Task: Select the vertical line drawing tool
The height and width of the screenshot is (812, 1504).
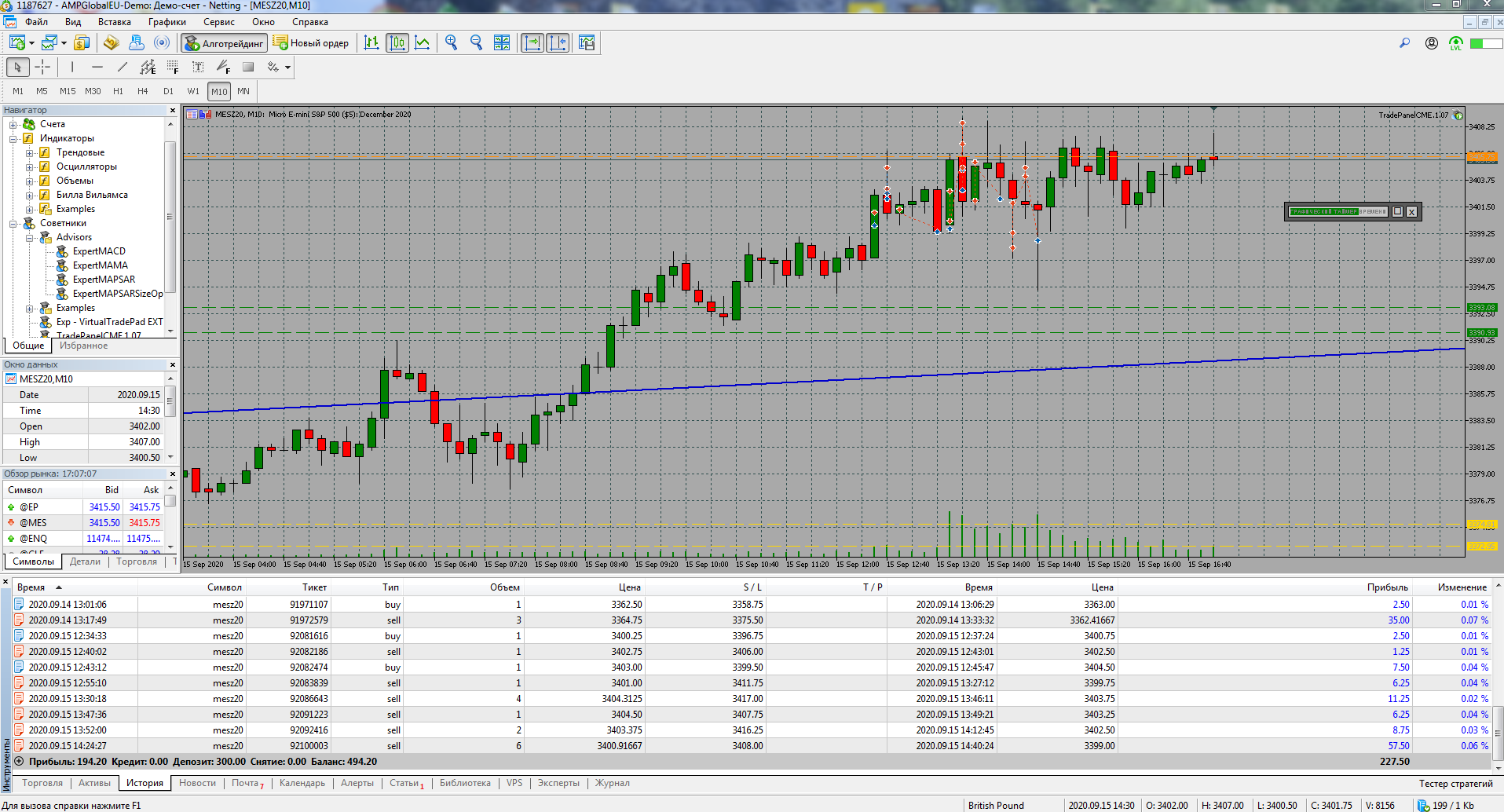Action: point(72,67)
